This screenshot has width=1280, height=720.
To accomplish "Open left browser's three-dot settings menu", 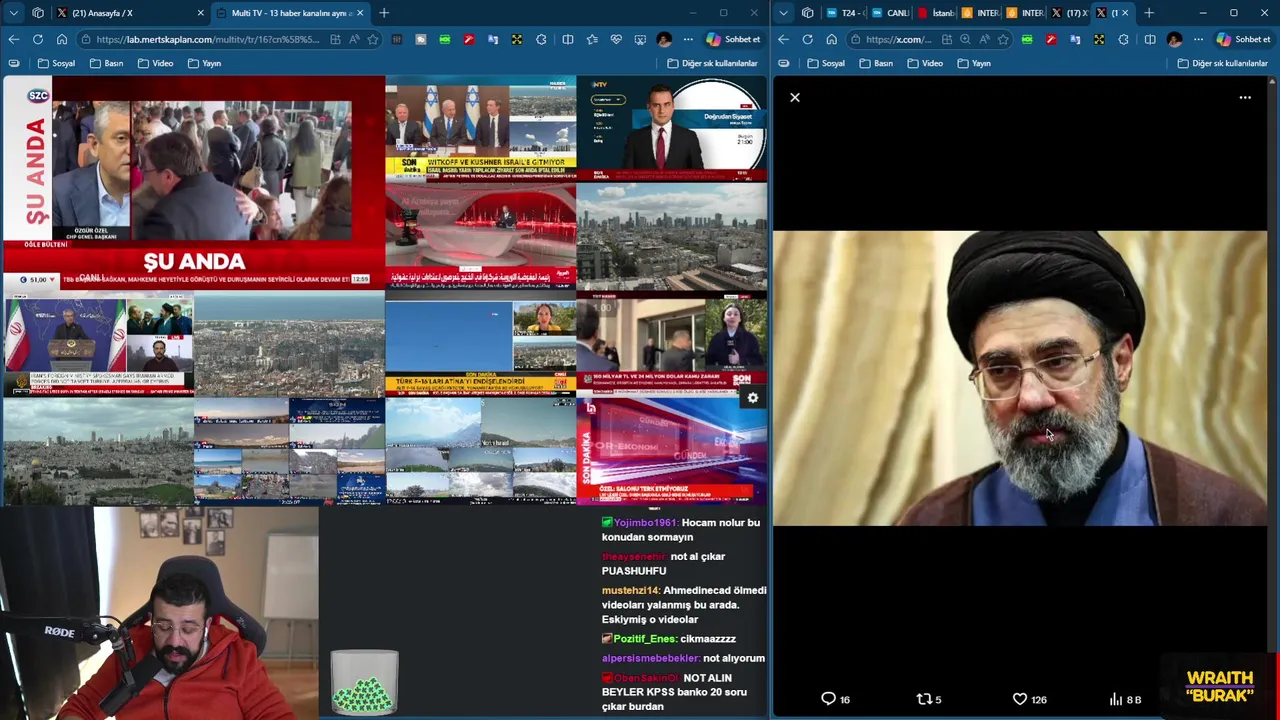I will 688,39.
